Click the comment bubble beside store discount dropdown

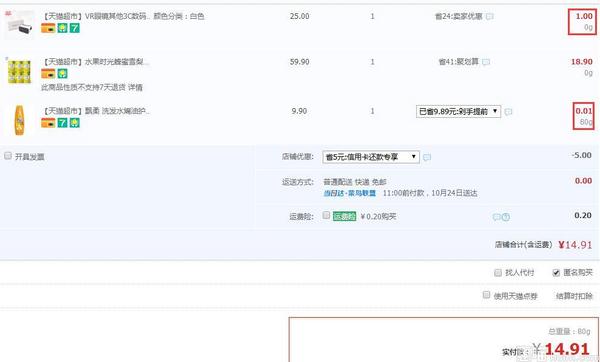tap(427, 157)
